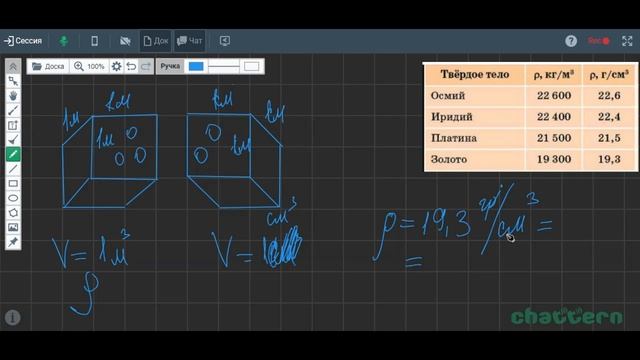Open help via the question mark icon

click(571, 41)
